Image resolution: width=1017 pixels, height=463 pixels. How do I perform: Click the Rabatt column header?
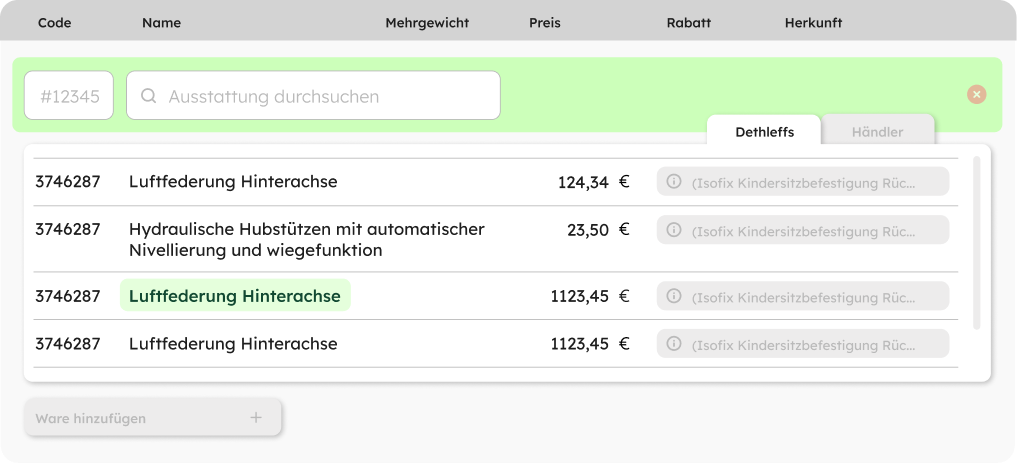pos(688,23)
